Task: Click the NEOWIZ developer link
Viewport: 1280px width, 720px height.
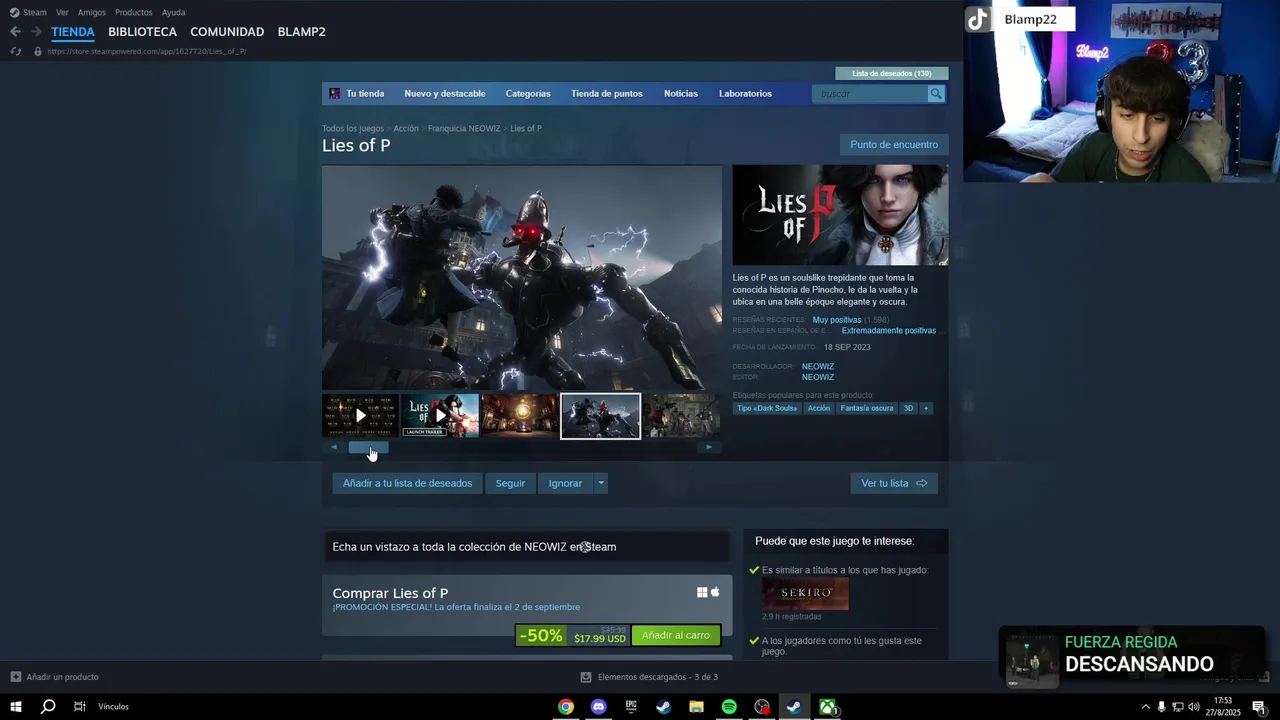Action: [x=818, y=366]
